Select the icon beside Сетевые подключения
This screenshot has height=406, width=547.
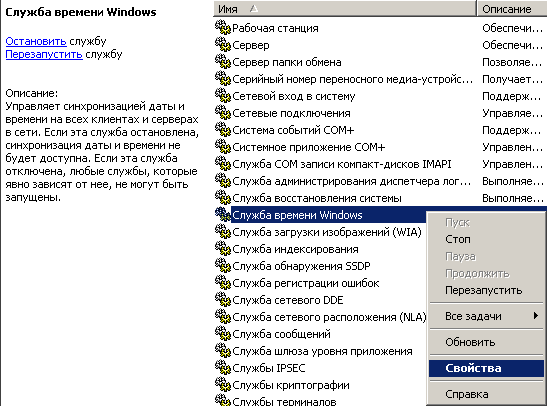tap(223, 113)
